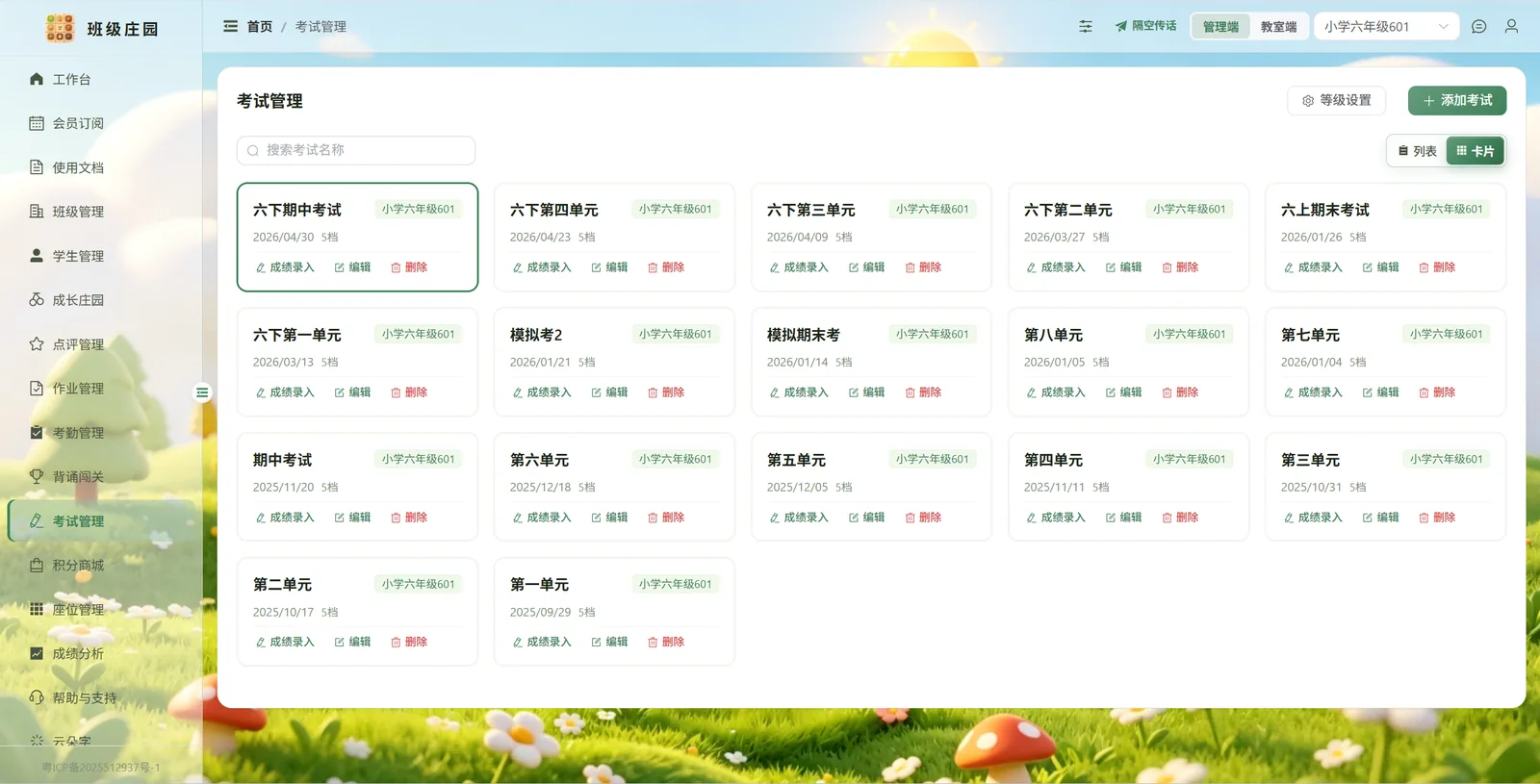
Task: Switch to 教室端 mode
Action: (1278, 27)
